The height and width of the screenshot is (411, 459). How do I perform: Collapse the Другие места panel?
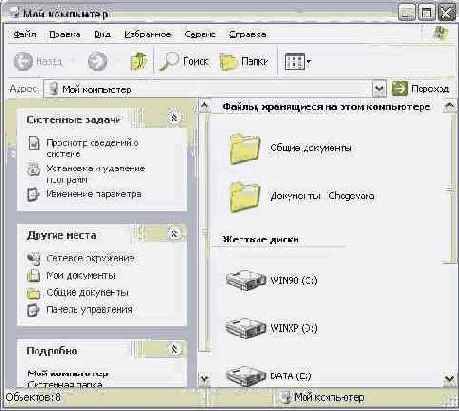174,234
